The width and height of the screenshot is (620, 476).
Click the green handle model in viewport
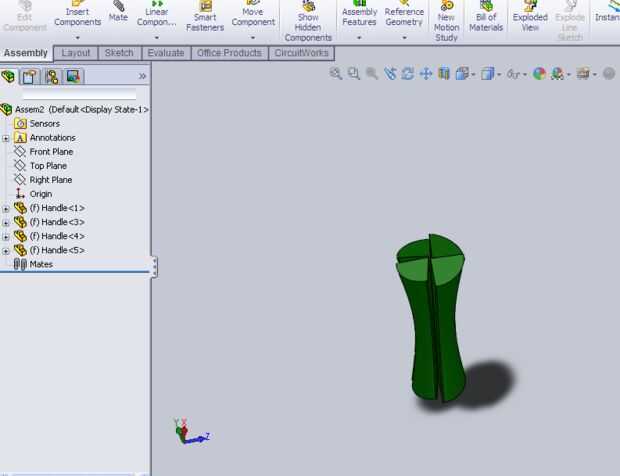tap(431, 320)
